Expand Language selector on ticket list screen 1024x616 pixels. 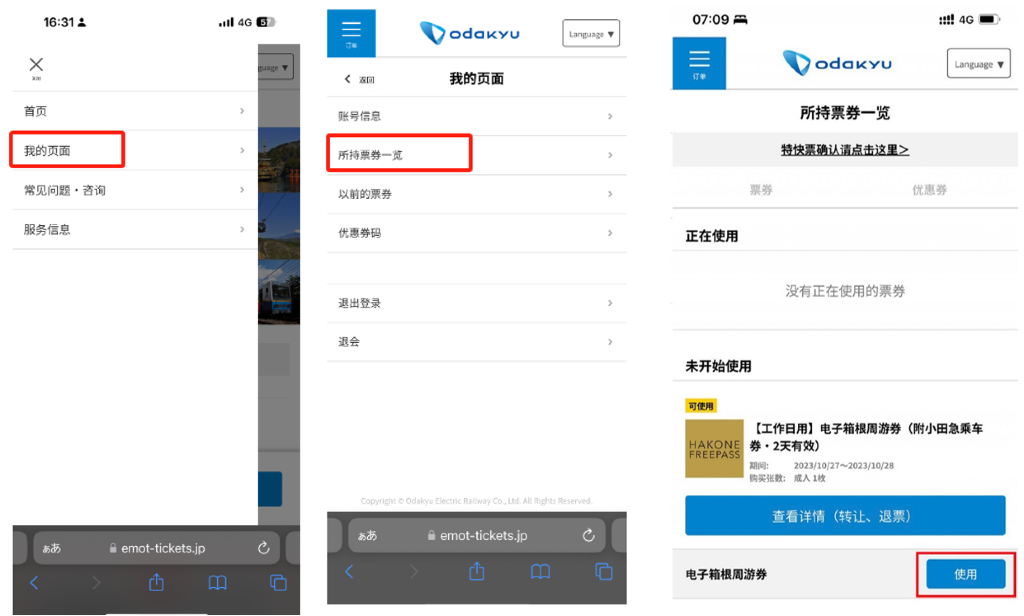point(978,64)
